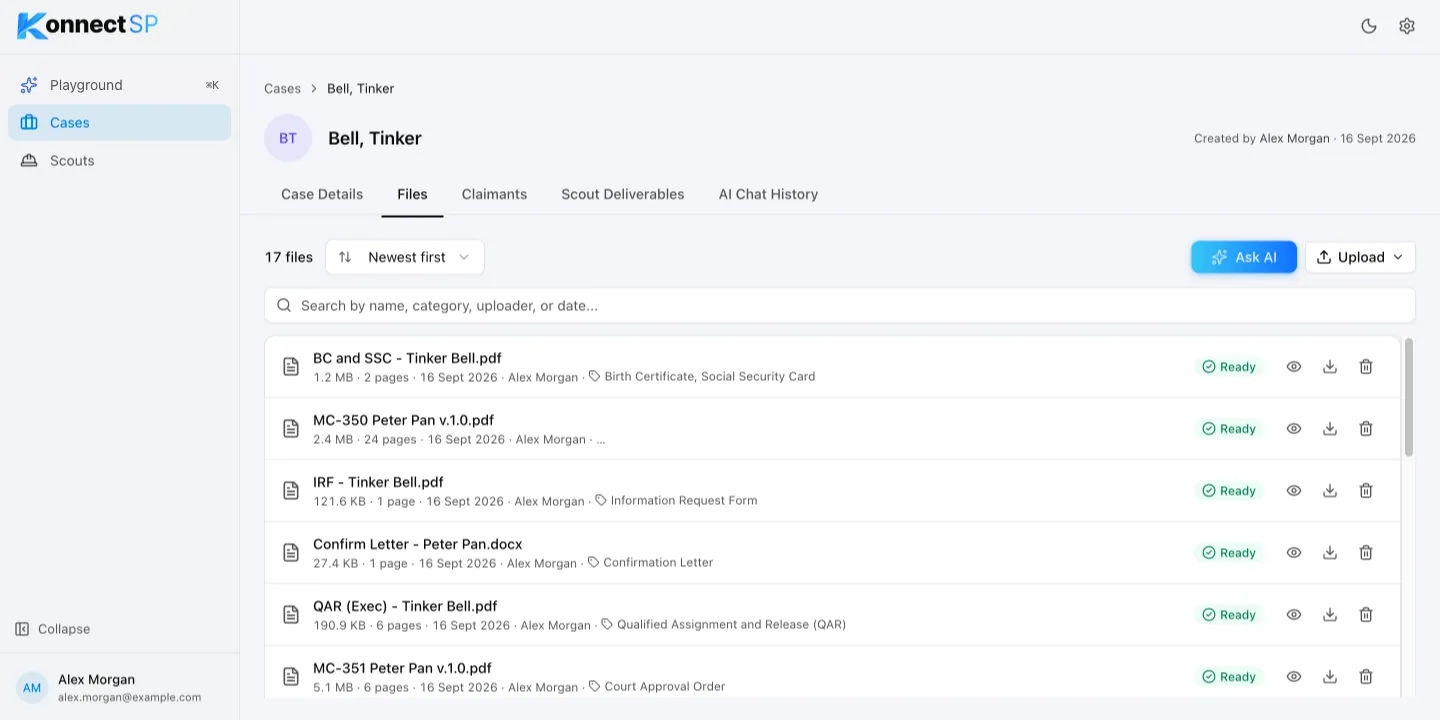1440x720 pixels.
Task: Switch to Scout Deliverables tab
Action: coord(623,194)
